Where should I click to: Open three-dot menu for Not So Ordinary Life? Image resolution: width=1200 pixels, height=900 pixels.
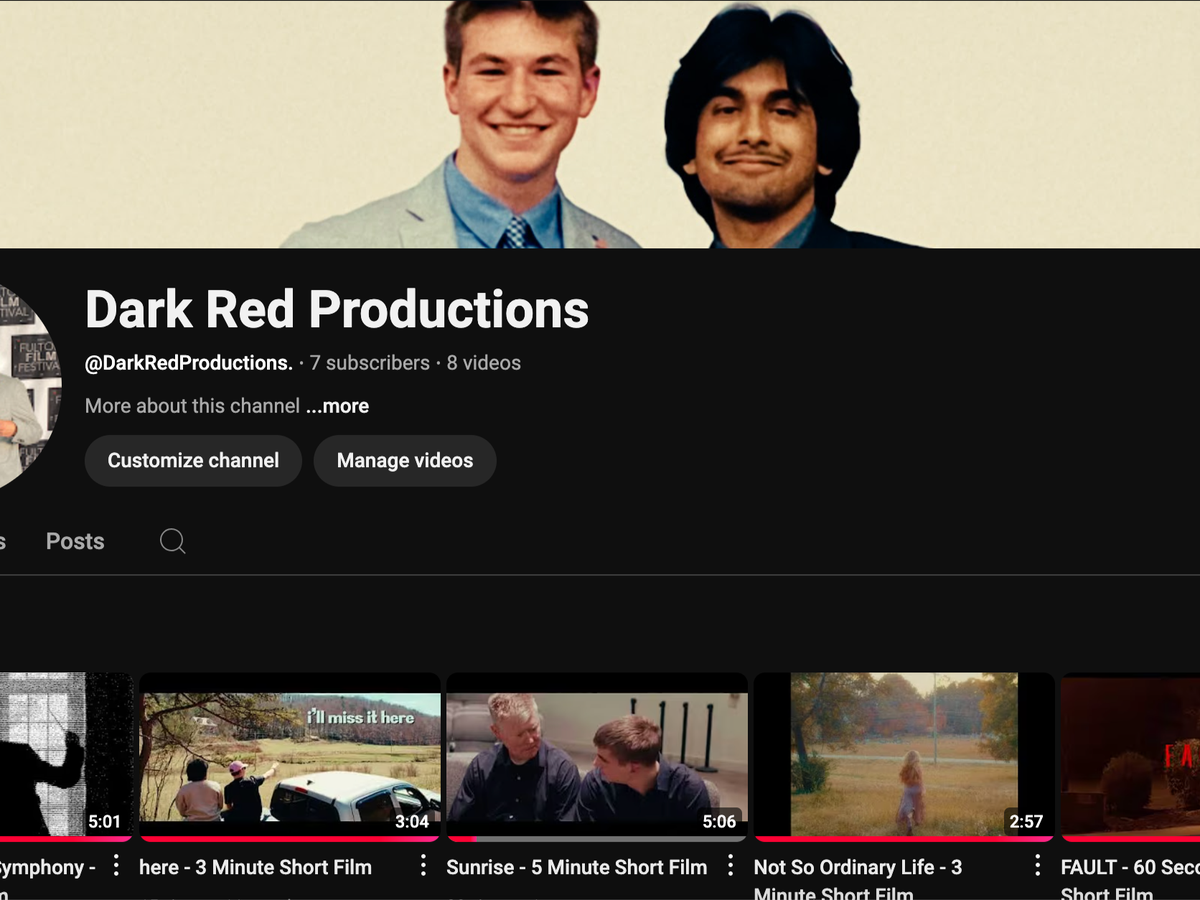(x=1037, y=866)
